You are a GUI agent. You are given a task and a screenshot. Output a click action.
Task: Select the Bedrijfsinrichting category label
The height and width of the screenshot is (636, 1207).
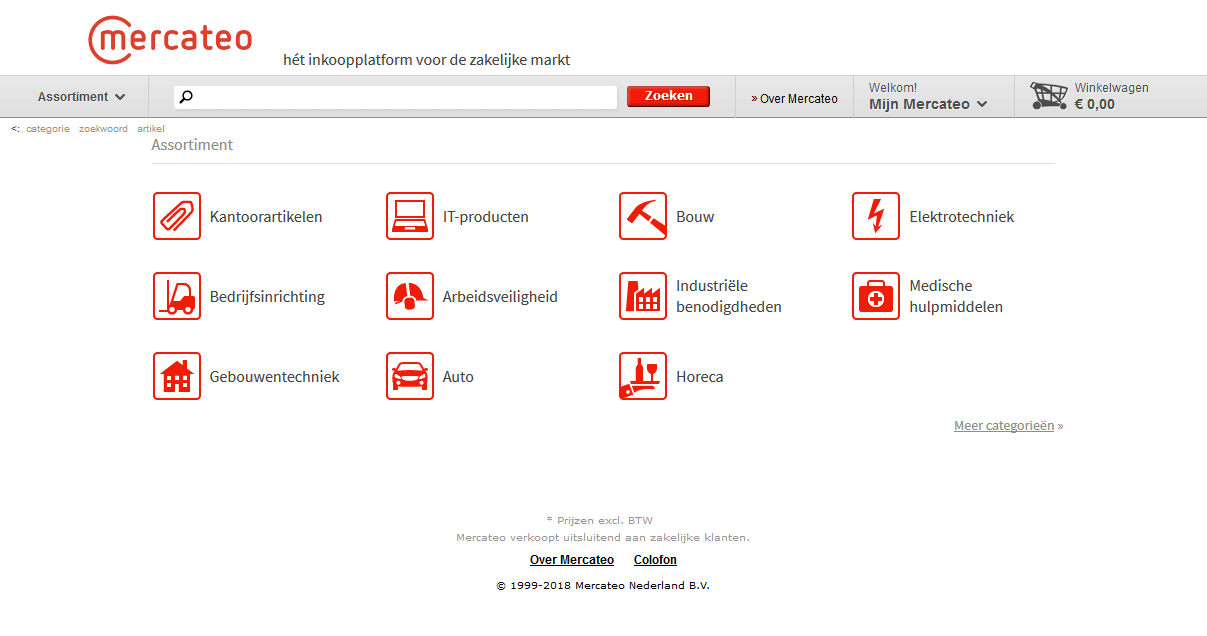(267, 297)
